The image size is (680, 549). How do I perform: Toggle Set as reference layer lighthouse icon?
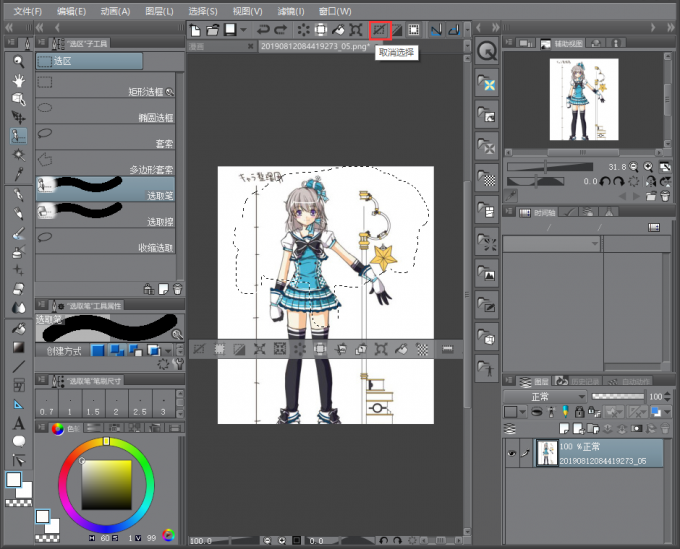551,411
